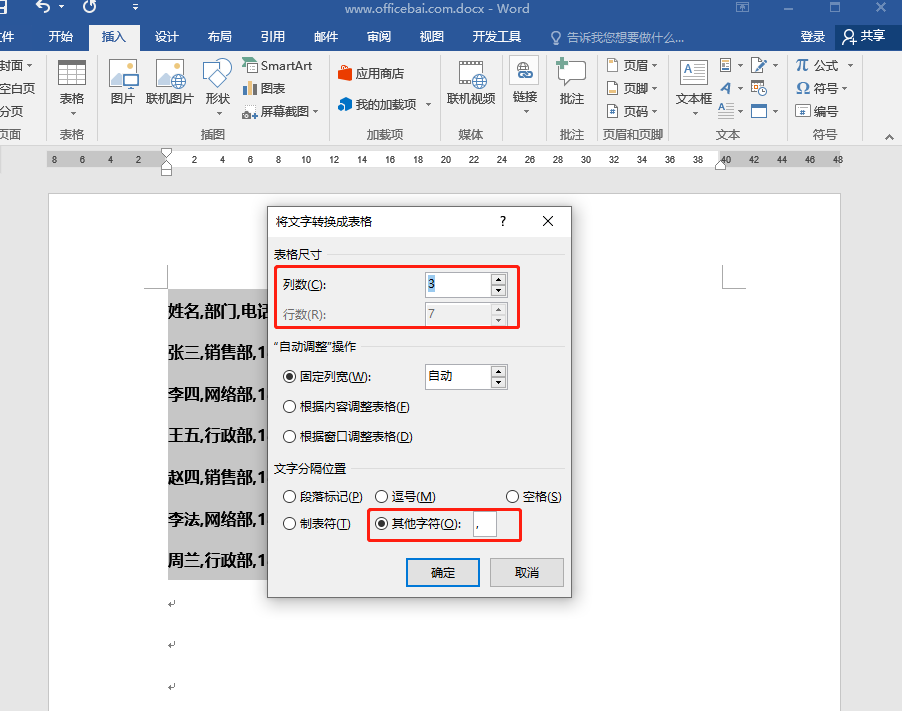
Task: Switch to the 引用 References tab
Action: pyautogui.click(x=273, y=37)
